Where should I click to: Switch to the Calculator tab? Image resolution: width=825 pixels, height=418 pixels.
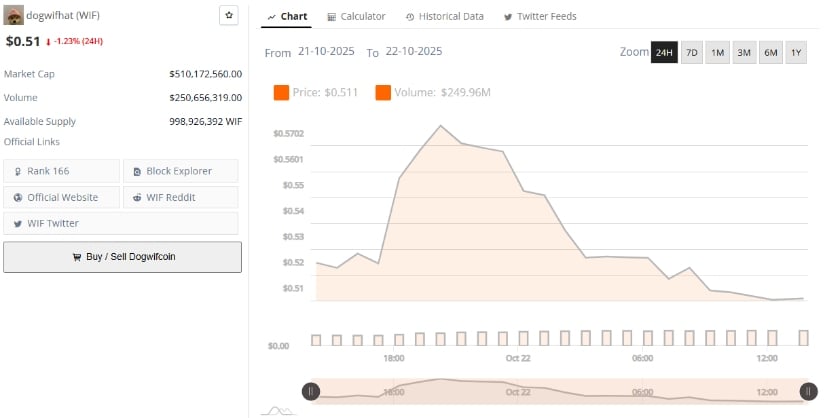coord(356,16)
